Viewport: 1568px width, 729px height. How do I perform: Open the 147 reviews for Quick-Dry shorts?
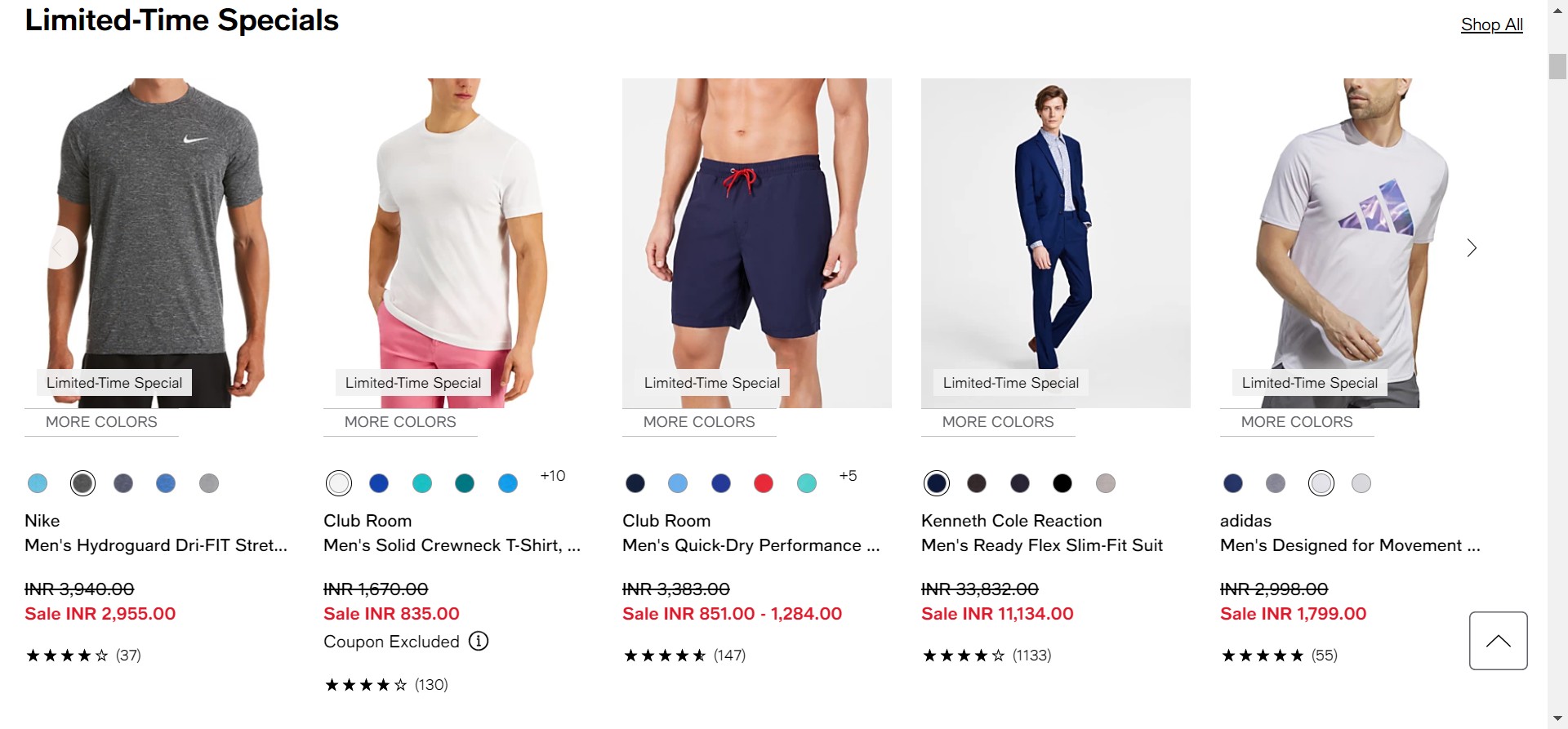(729, 656)
